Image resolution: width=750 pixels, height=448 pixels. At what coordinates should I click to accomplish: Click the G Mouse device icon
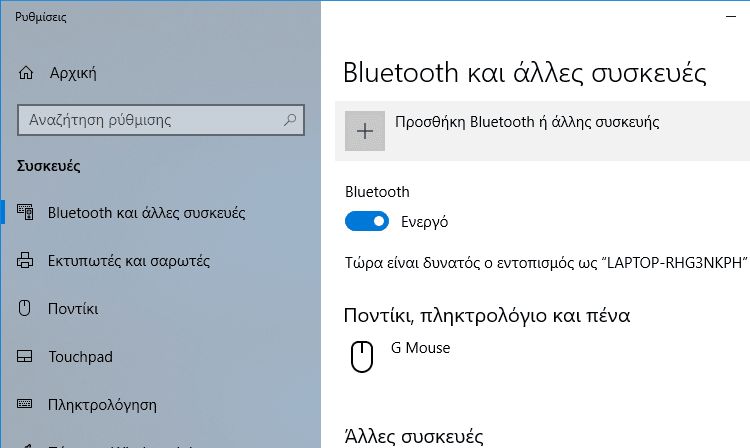click(362, 357)
